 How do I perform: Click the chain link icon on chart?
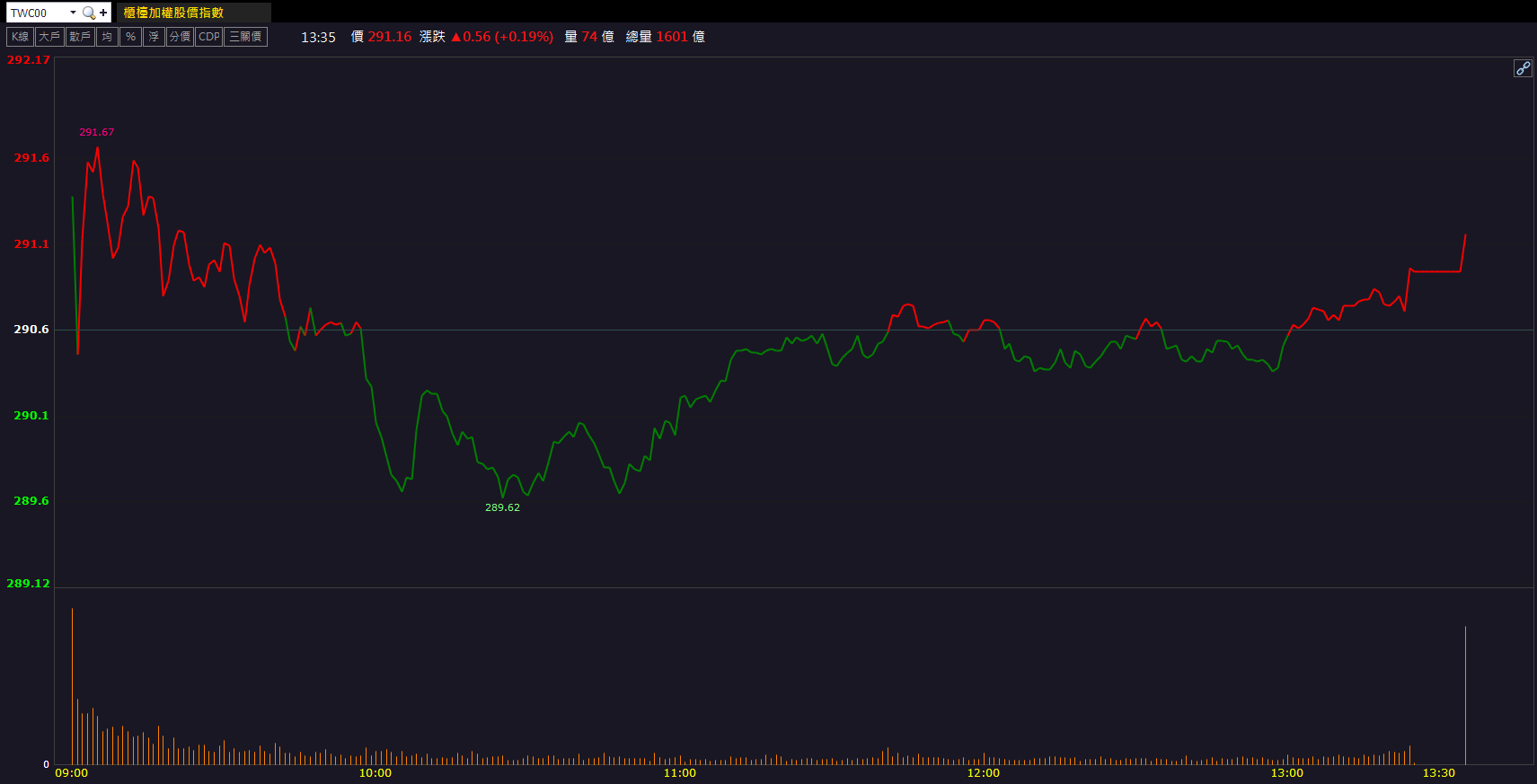(x=1523, y=68)
